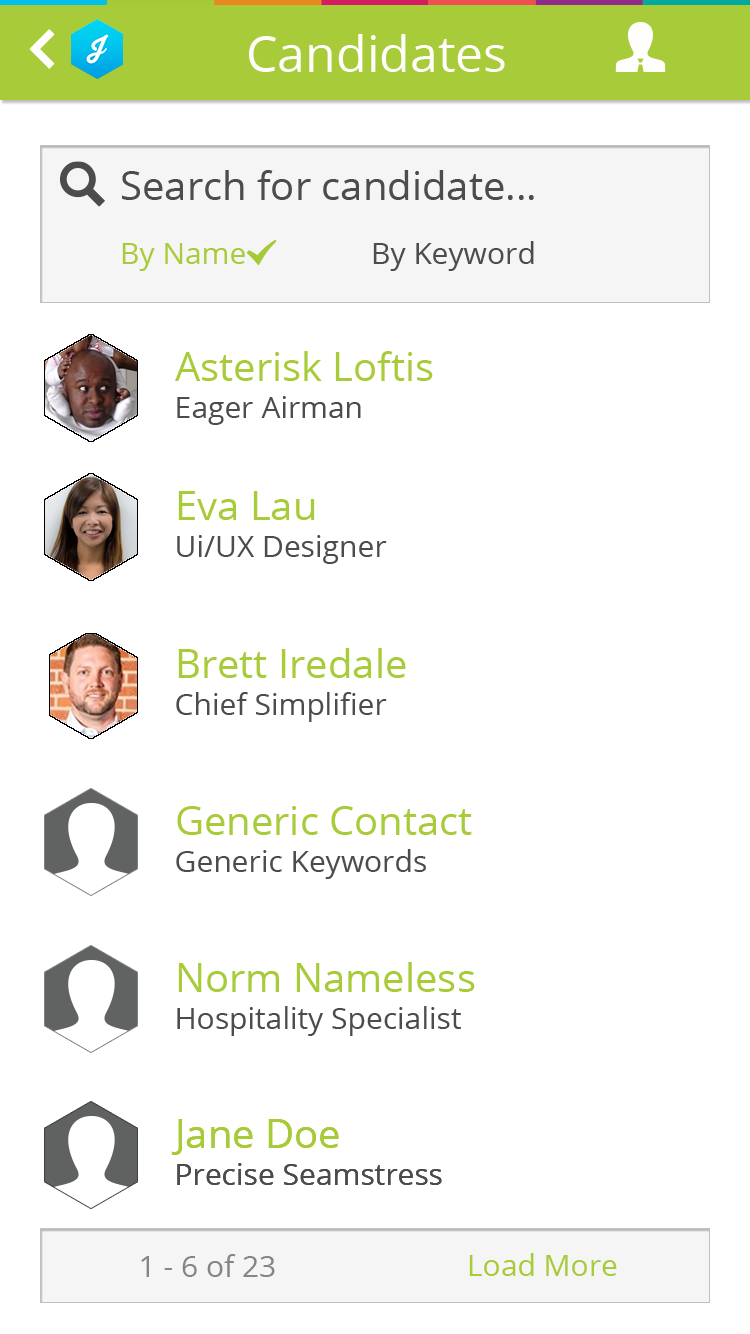Tap the Jane Doe name
The image size is (750, 1334).
point(257,1134)
